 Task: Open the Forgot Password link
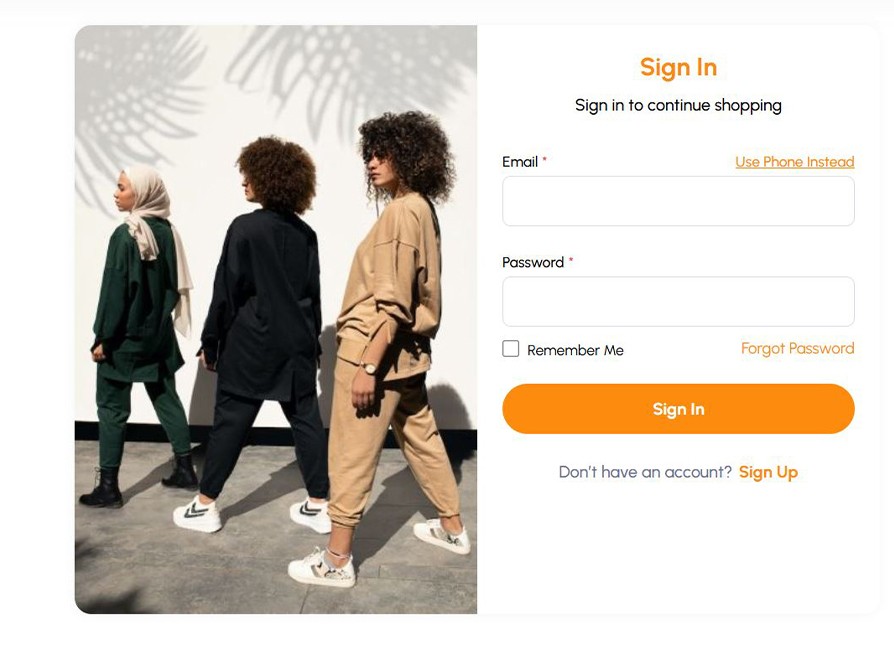tap(797, 348)
